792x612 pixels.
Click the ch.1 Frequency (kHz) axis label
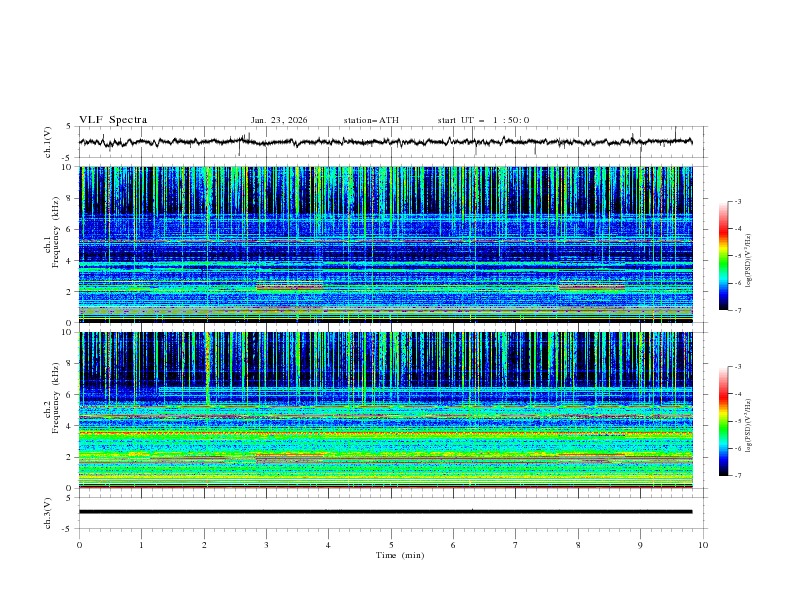point(53,236)
